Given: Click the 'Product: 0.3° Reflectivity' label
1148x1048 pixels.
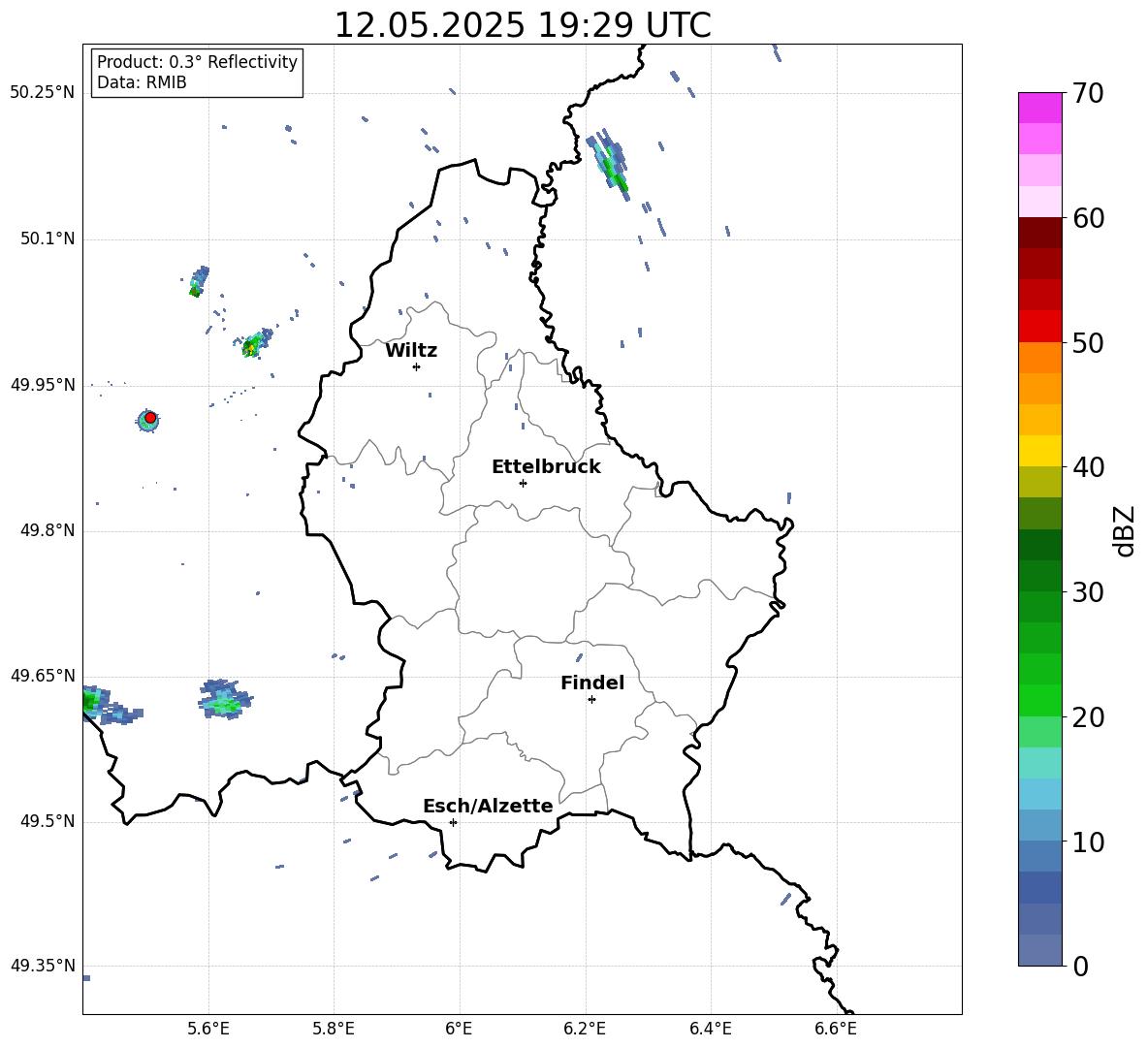Looking at the screenshot, I should tap(197, 62).
